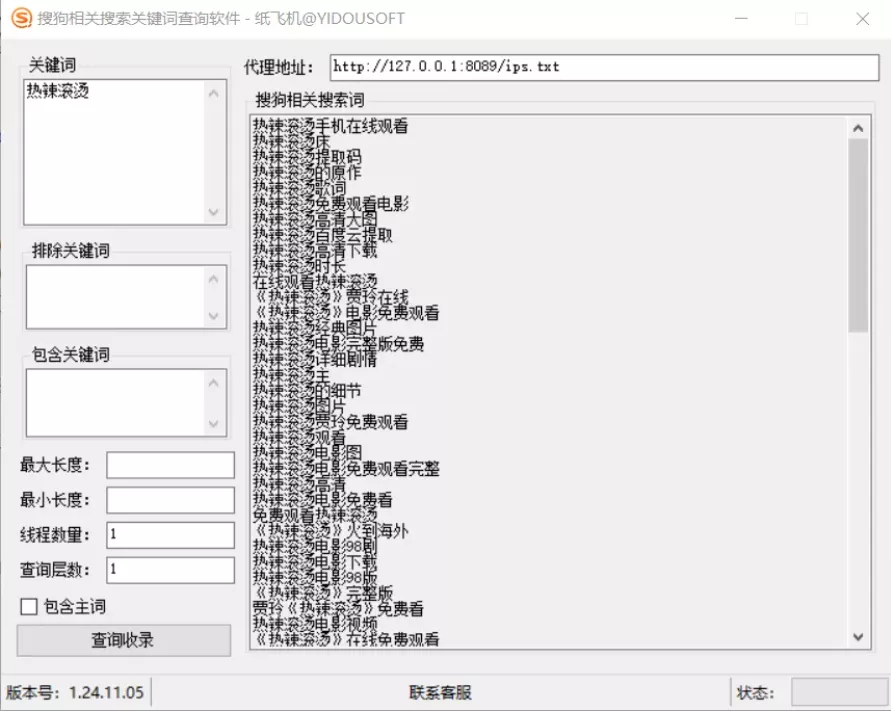Image resolution: width=891 pixels, height=711 pixels.
Task: Click down arrow of 包含关键词 scrollbar
Action: [x=214, y=424]
